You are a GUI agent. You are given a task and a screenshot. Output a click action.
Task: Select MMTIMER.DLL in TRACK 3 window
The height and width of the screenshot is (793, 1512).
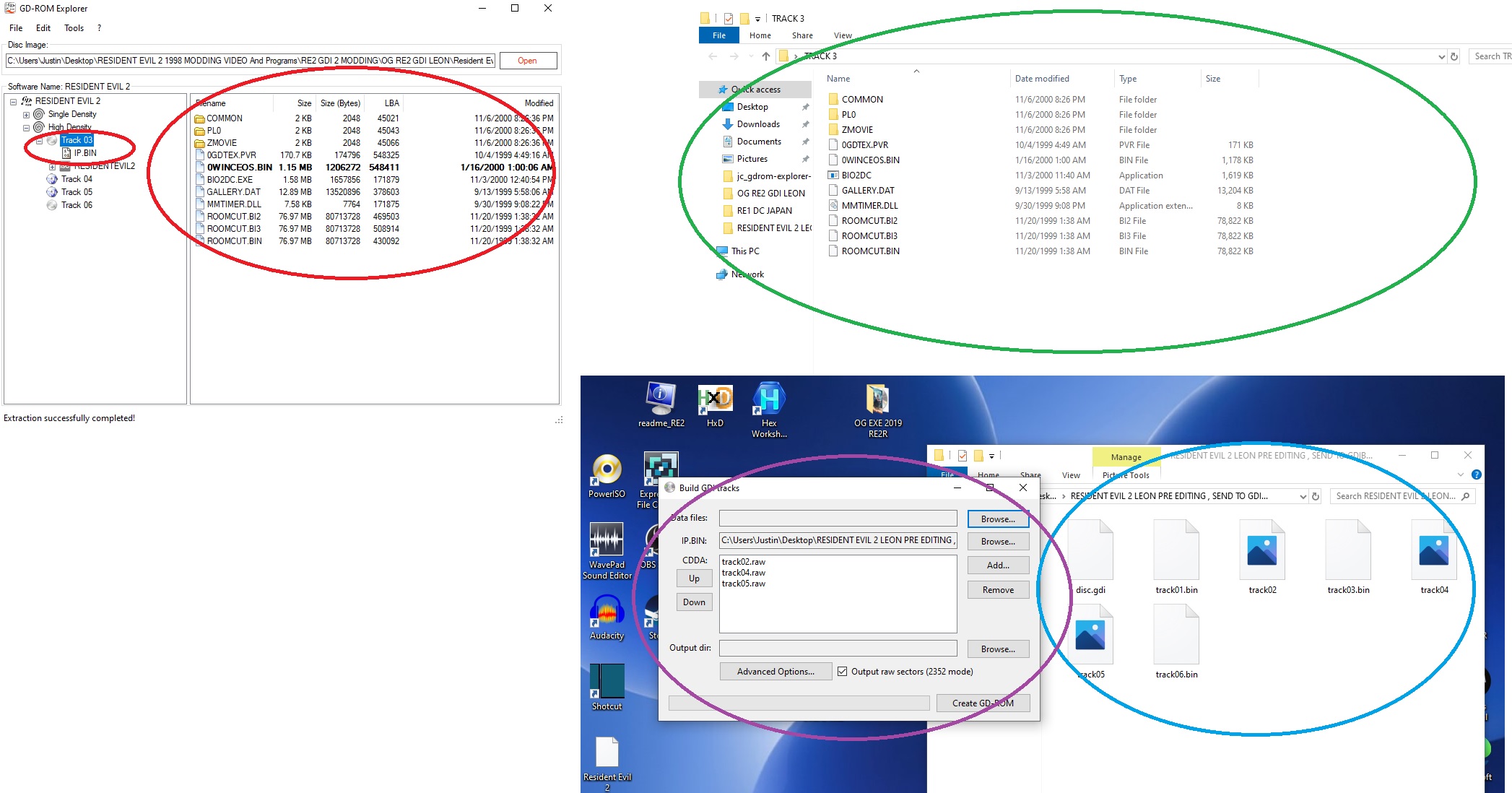tap(869, 206)
